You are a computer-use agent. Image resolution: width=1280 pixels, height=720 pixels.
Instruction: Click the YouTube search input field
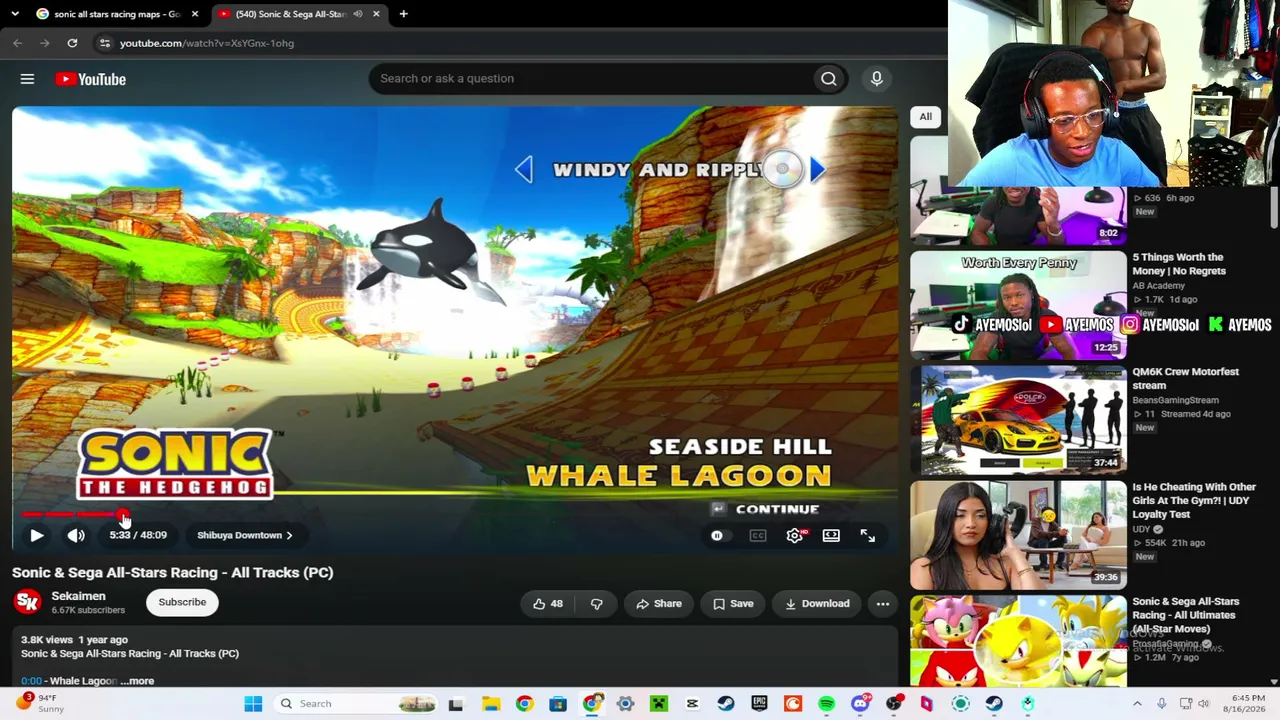click(588, 79)
